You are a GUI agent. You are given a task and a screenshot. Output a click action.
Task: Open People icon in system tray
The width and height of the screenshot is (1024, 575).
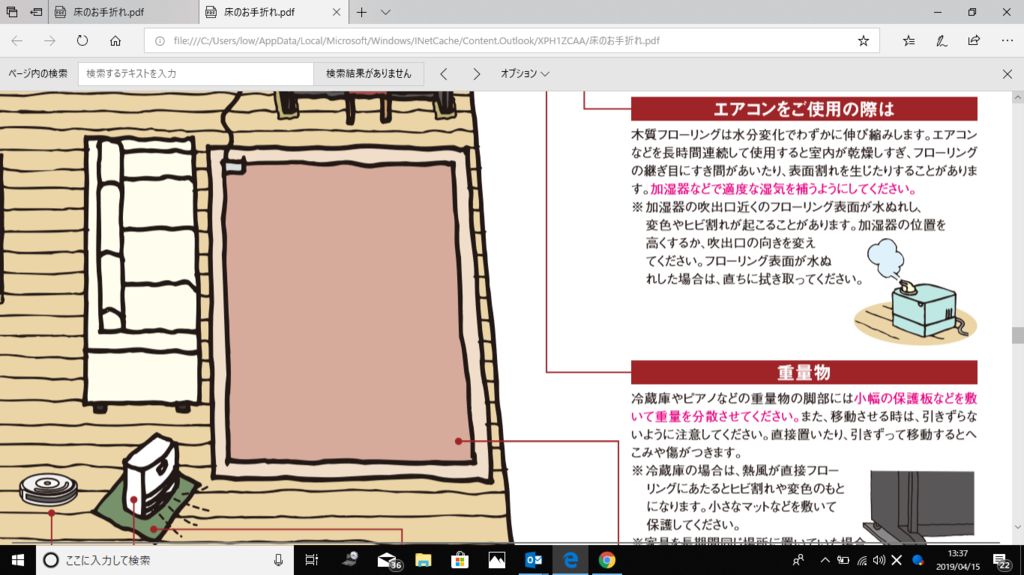pos(798,560)
